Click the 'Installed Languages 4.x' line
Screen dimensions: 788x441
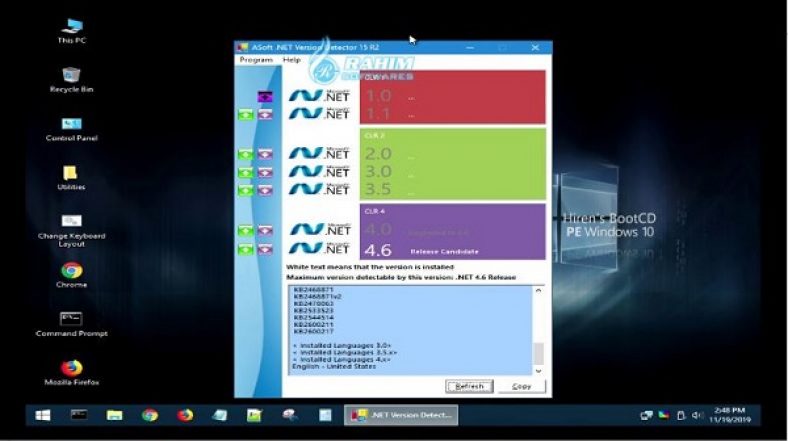coord(341,360)
